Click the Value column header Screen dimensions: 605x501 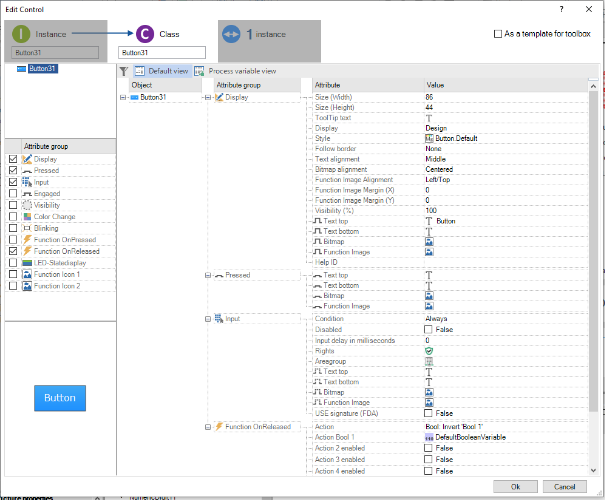(x=506, y=85)
